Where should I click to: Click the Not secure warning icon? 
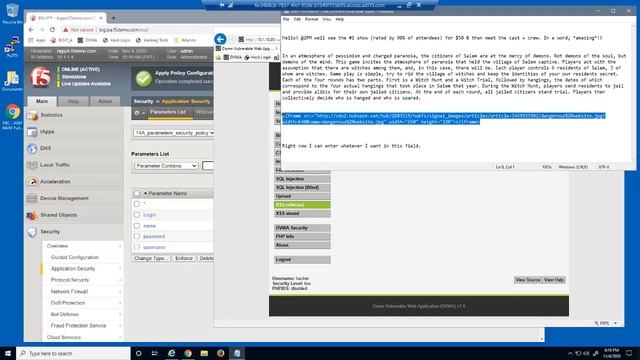point(65,30)
